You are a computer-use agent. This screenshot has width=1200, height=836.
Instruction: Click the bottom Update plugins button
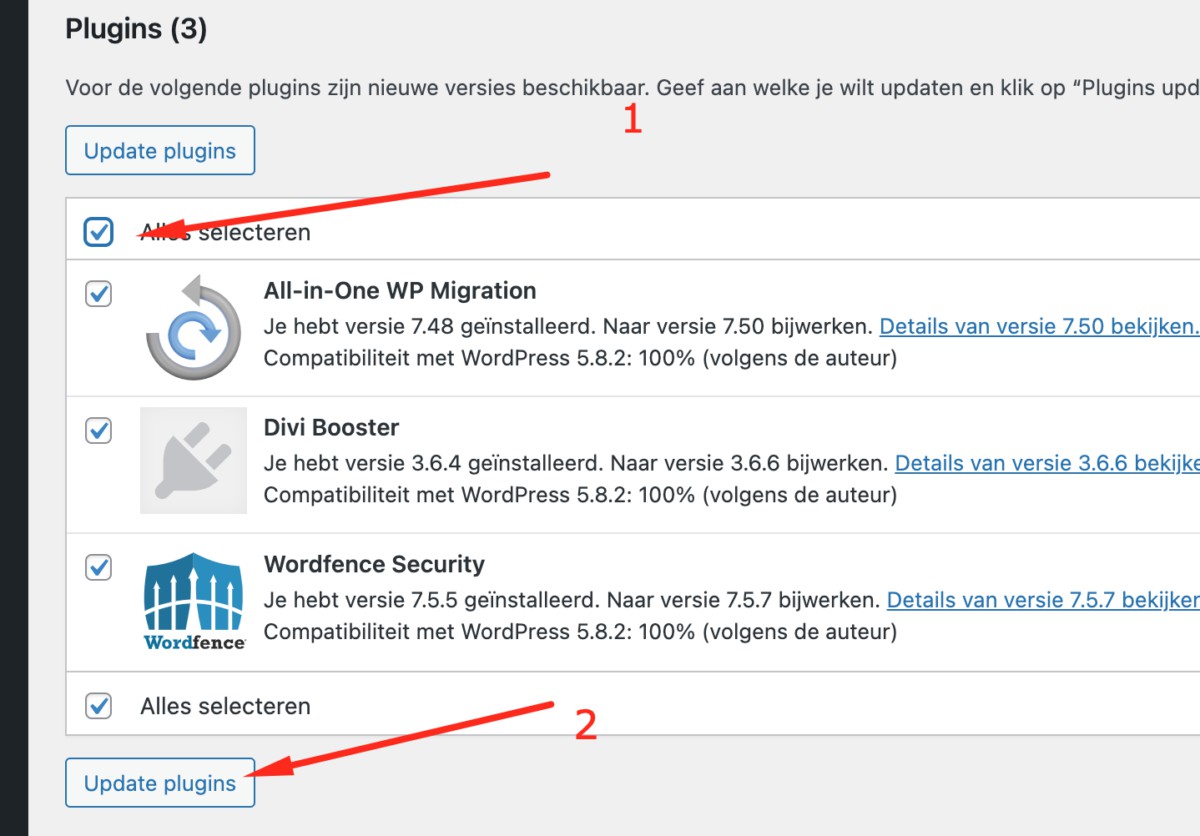160,783
